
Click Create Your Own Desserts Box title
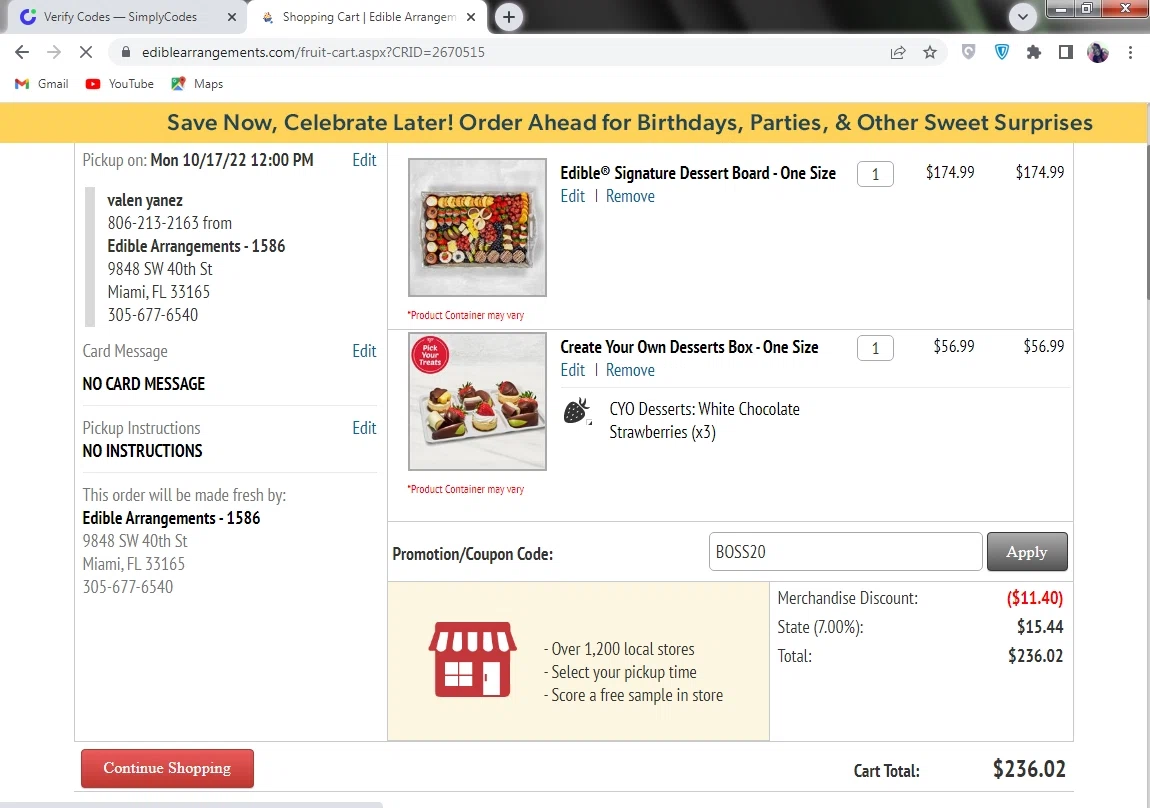pos(689,347)
